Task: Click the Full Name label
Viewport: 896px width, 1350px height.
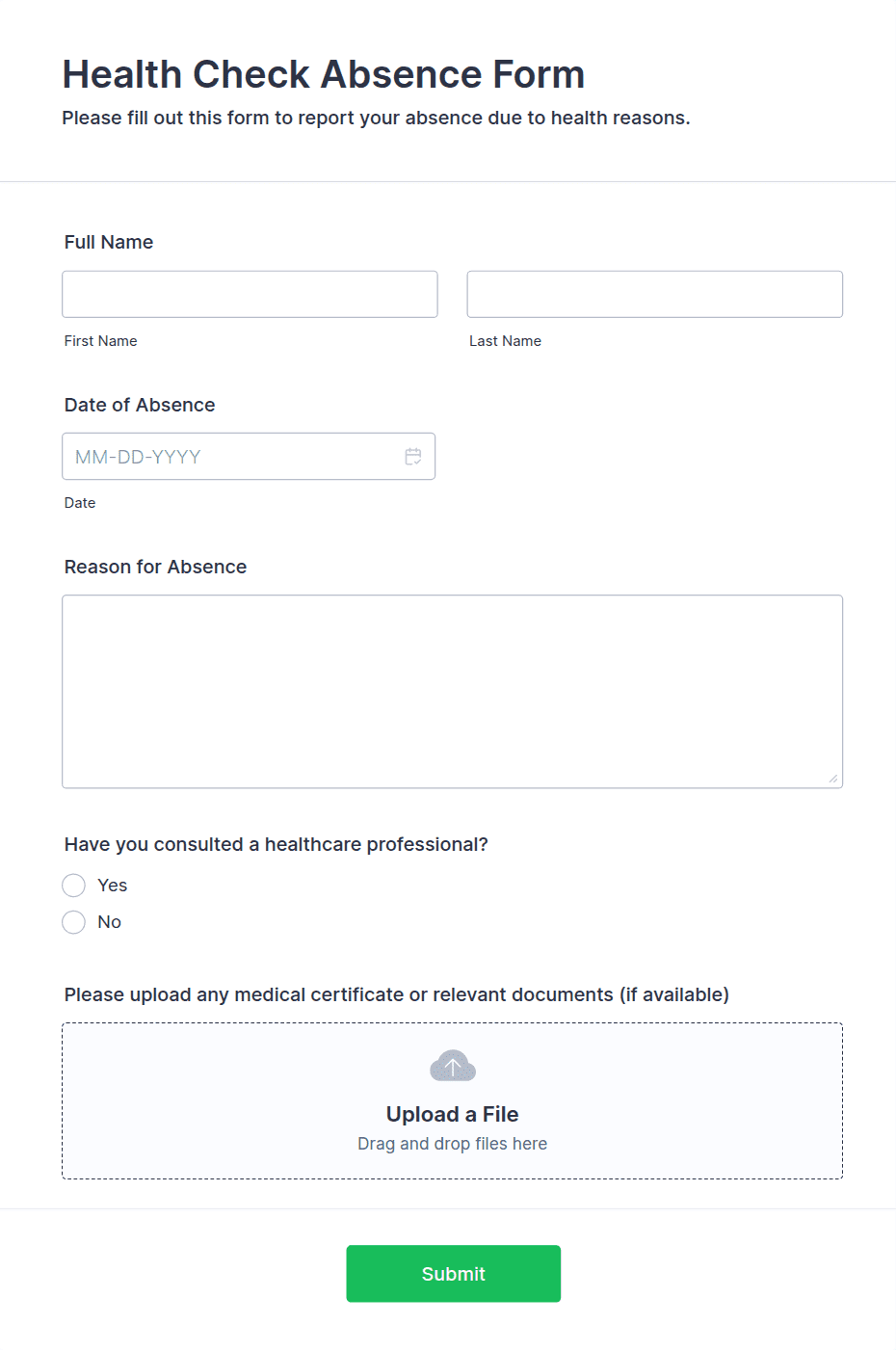Action: pos(108,242)
